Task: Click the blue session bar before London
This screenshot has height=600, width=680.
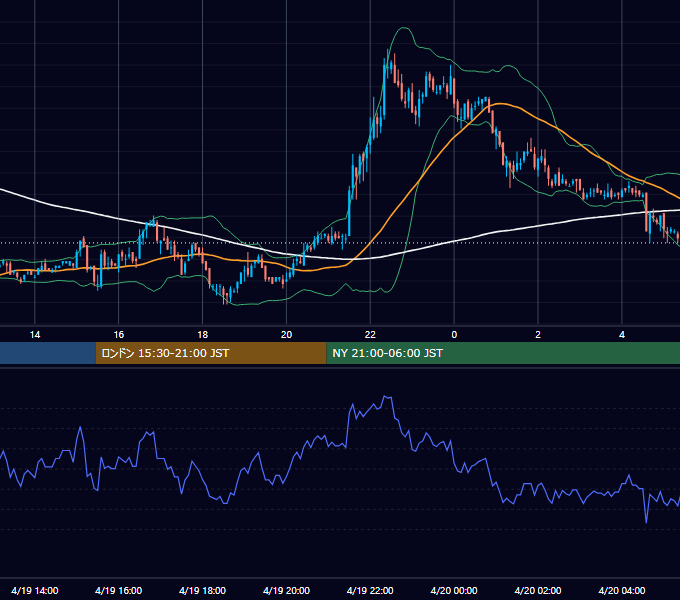Action: point(48,353)
